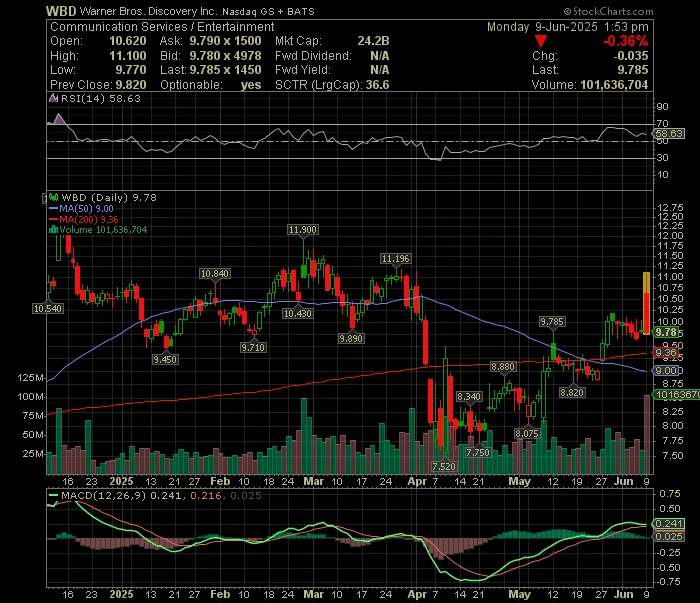Click the Optionable value yes
This screenshot has height=603, width=700.
tap(251, 85)
